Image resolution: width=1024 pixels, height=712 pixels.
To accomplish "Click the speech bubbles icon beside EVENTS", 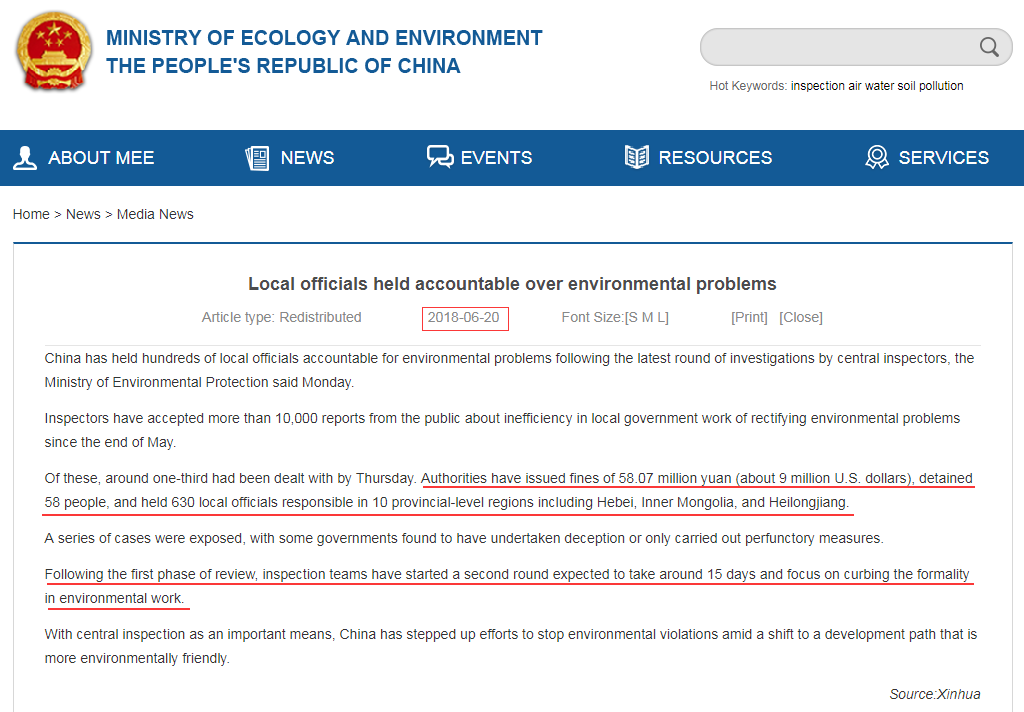I will 439,158.
